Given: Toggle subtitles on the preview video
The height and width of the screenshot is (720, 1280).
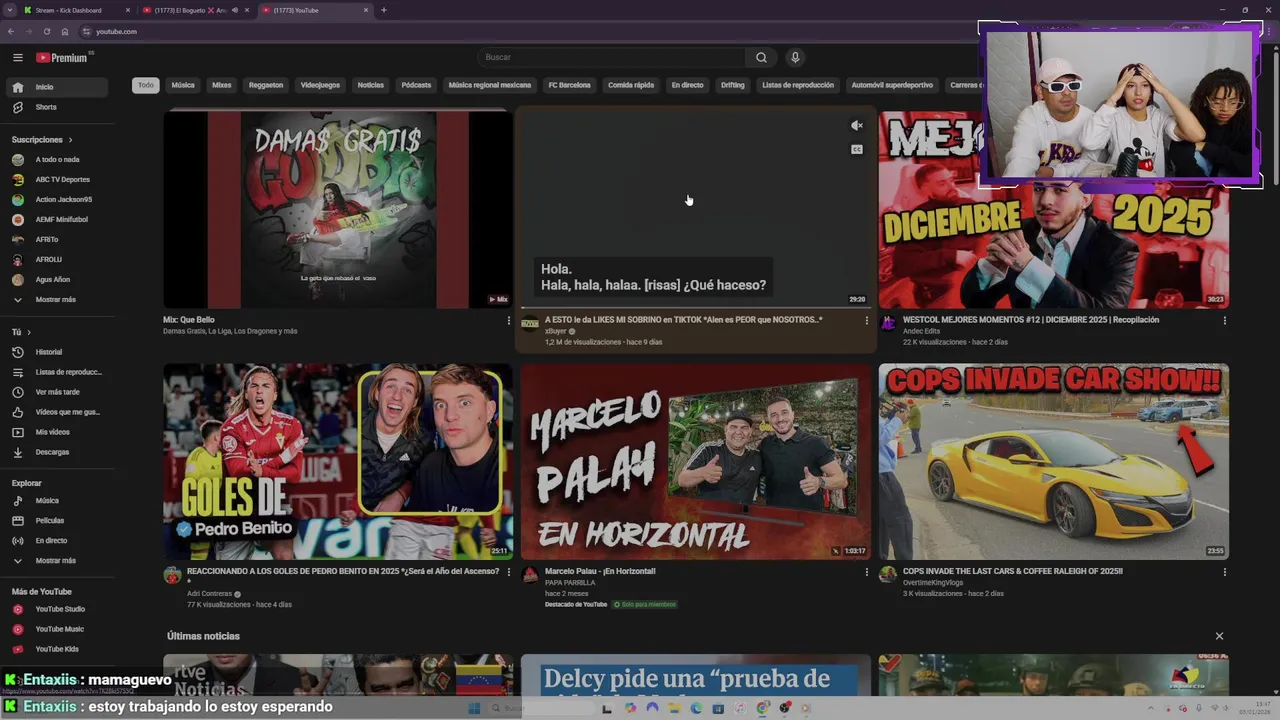Looking at the screenshot, I should point(856,149).
